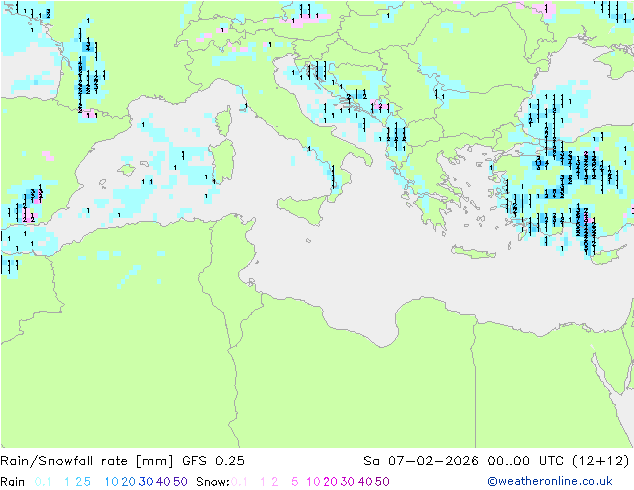Click the 'Snow:' legend label
The width and height of the screenshot is (634, 490).
tap(213, 482)
